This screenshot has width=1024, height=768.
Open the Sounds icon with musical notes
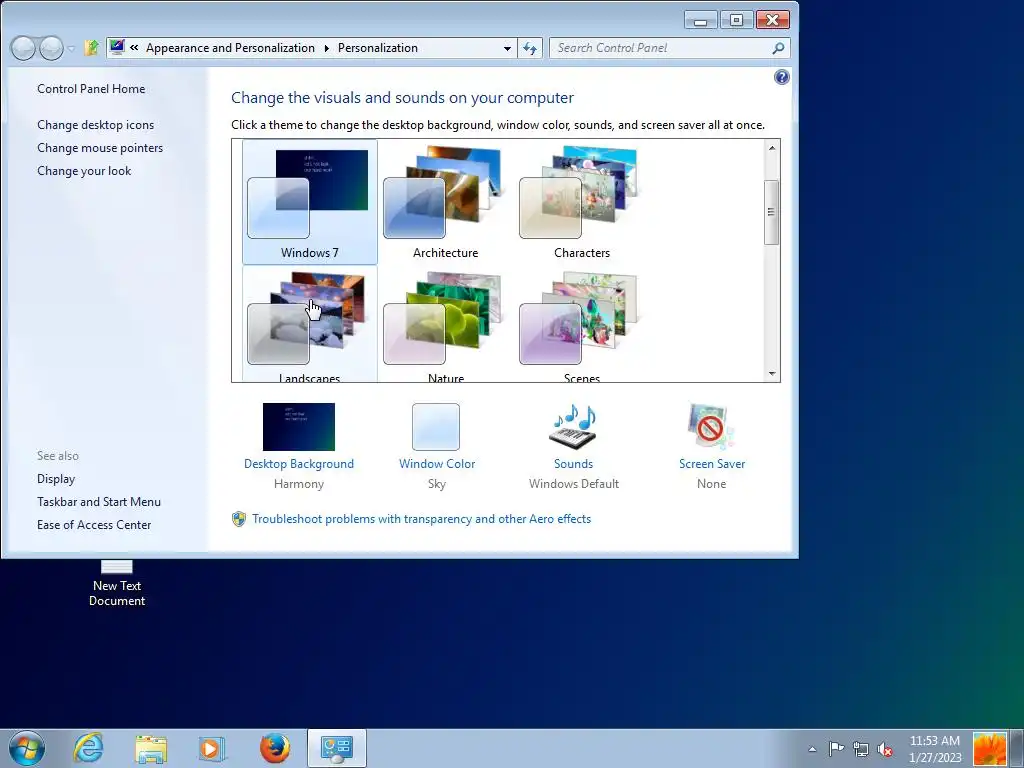(573, 426)
